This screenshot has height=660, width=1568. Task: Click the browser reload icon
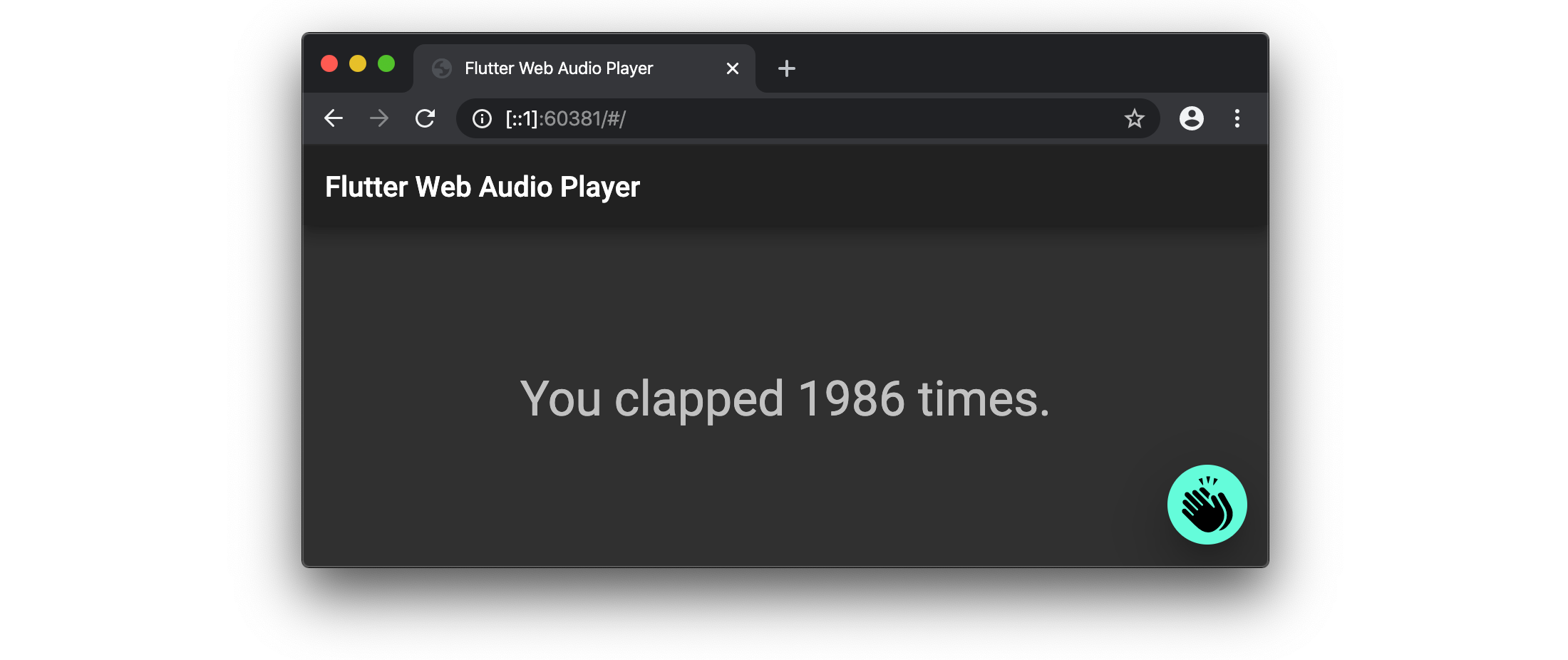[425, 118]
